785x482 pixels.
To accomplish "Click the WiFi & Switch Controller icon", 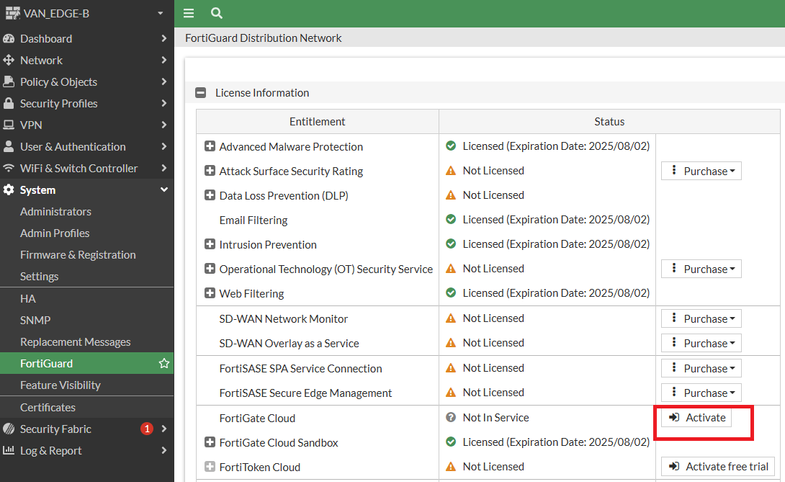I will click(9, 169).
